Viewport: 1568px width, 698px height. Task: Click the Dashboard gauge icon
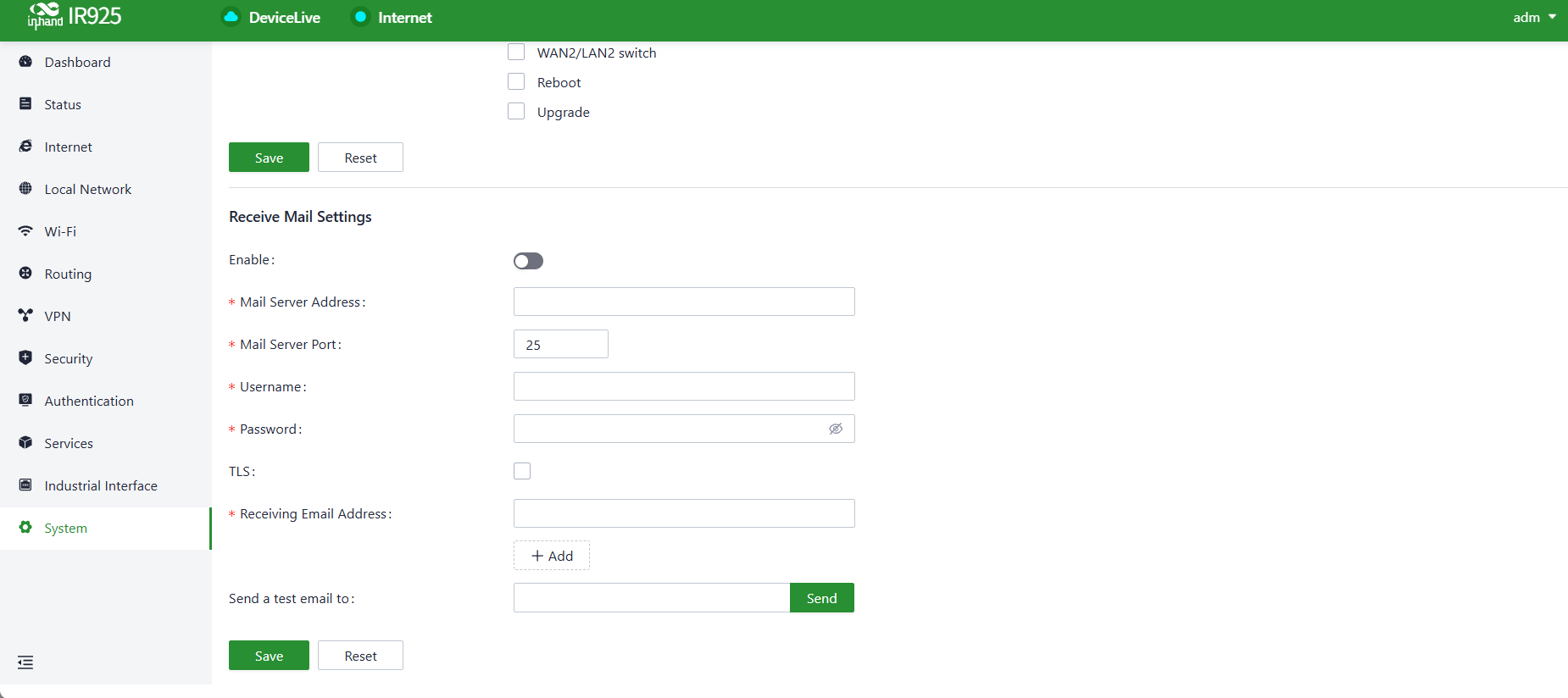(25, 62)
